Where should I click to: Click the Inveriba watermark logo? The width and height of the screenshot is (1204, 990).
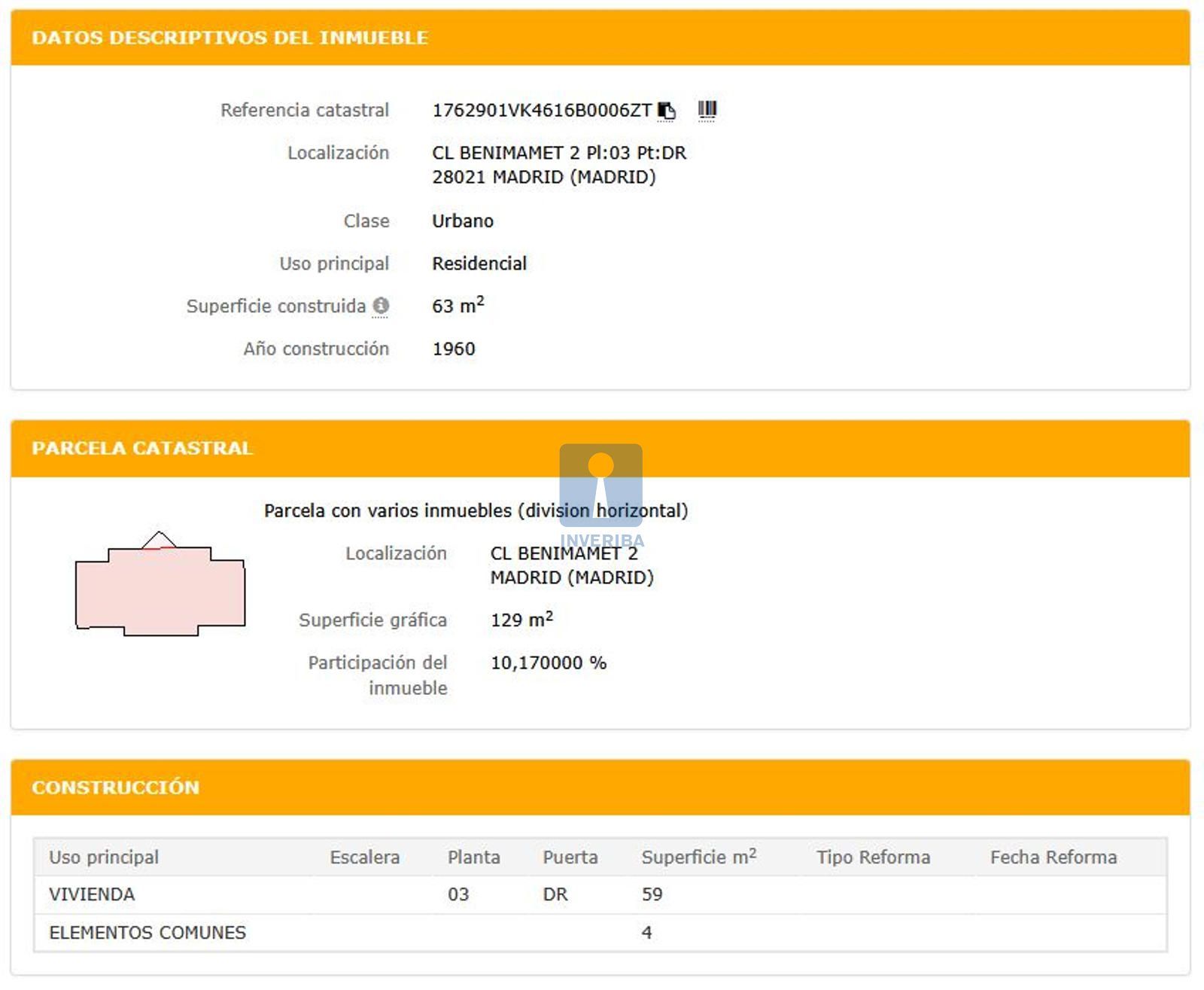coord(600,489)
